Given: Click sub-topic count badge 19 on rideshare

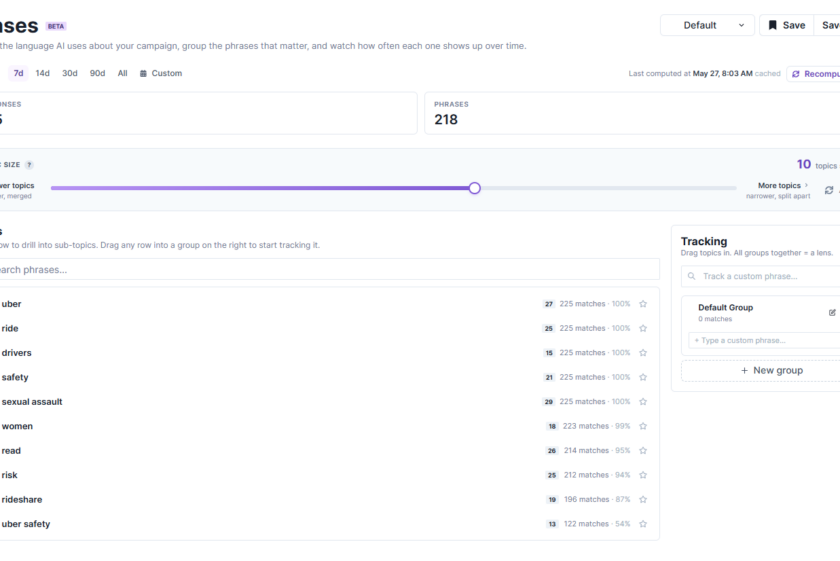Looking at the screenshot, I should click(x=552, y=499).
